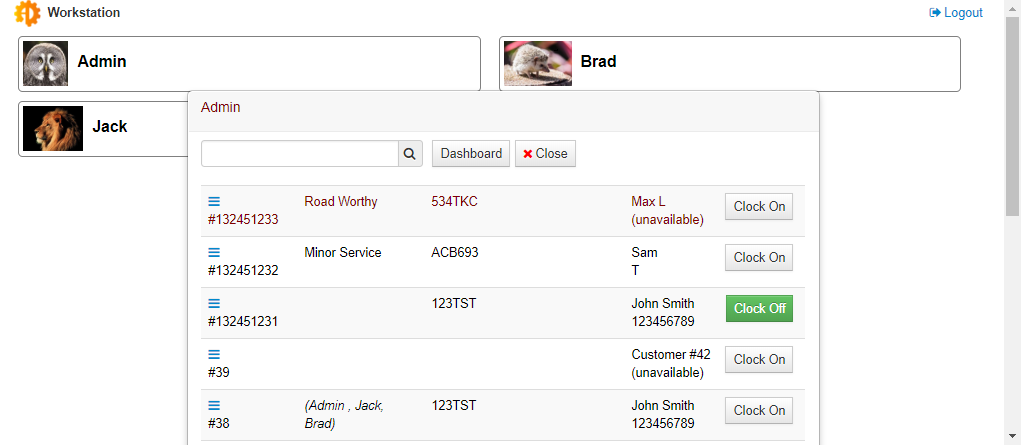Clock On for Customer #42 job

(x=759, y=359)
